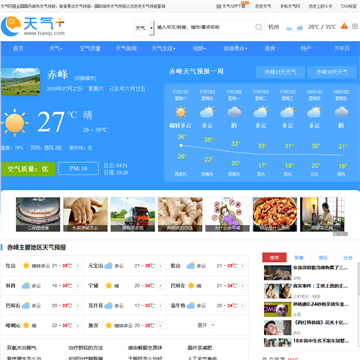This screenshot has width=360, height=360.
Task: Open the 《西虹市首富》 news headline
Action: pyautogui.click(x=321, y=322)
